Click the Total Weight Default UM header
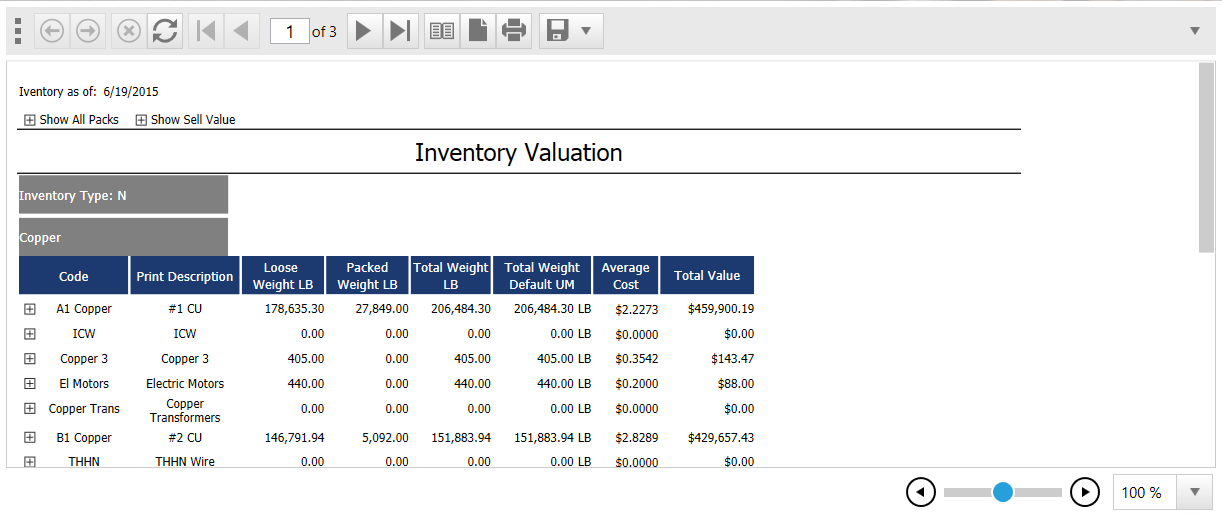 pyautogui.click(x=542, y=276)
